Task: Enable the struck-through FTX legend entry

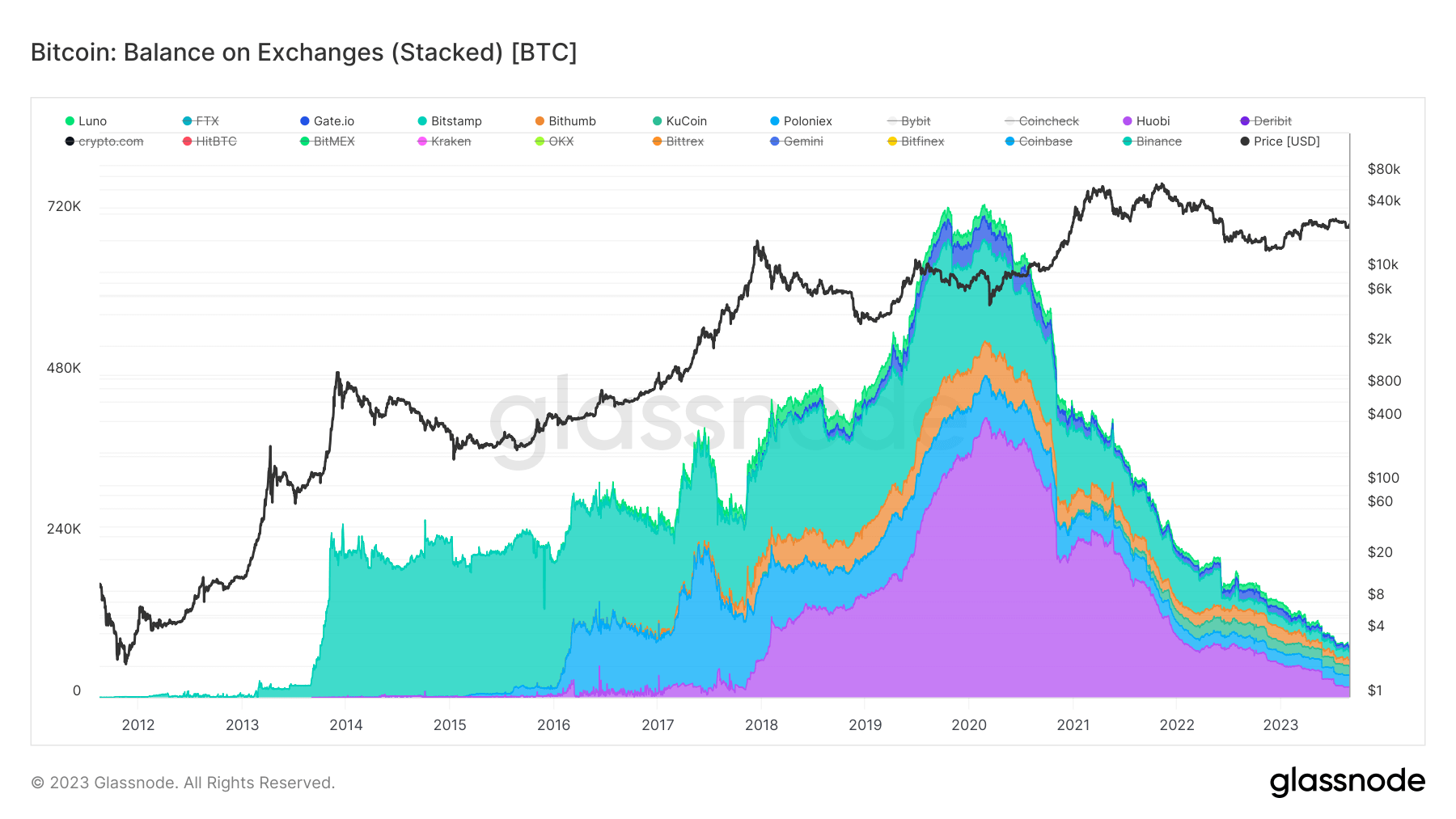Action: coord(201,121)
